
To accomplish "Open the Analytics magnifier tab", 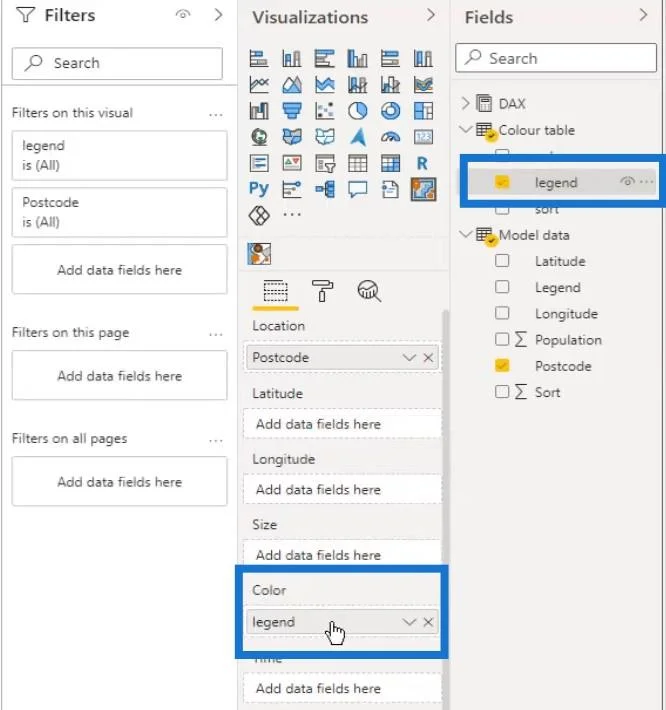I will pyautogui.click(x=369, y=291).
